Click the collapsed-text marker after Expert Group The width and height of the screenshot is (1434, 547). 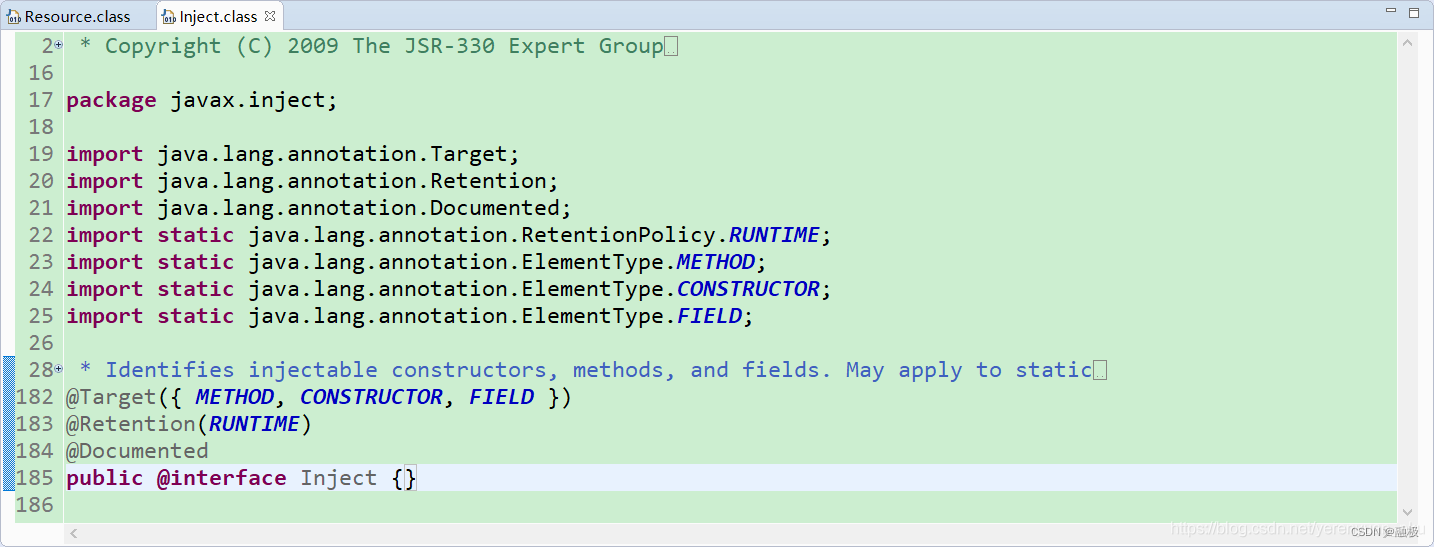click(671, 47)
